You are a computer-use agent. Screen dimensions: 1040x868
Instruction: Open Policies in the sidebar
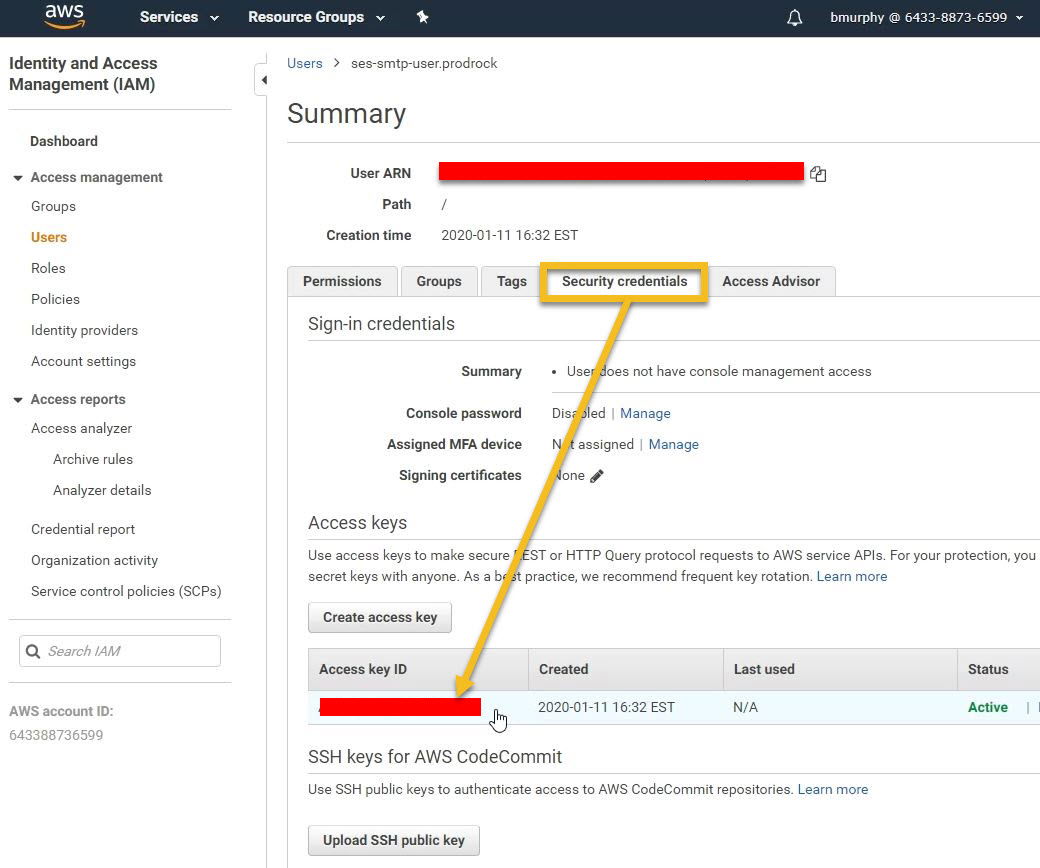[x=55, y=300]
